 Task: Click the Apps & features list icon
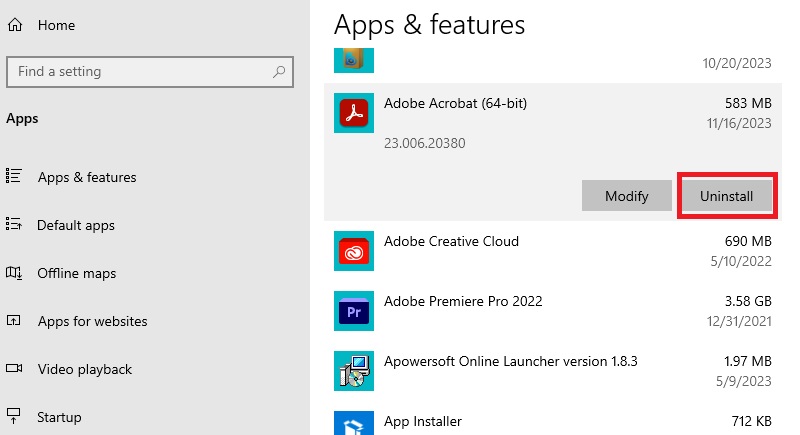pos(14,176)
